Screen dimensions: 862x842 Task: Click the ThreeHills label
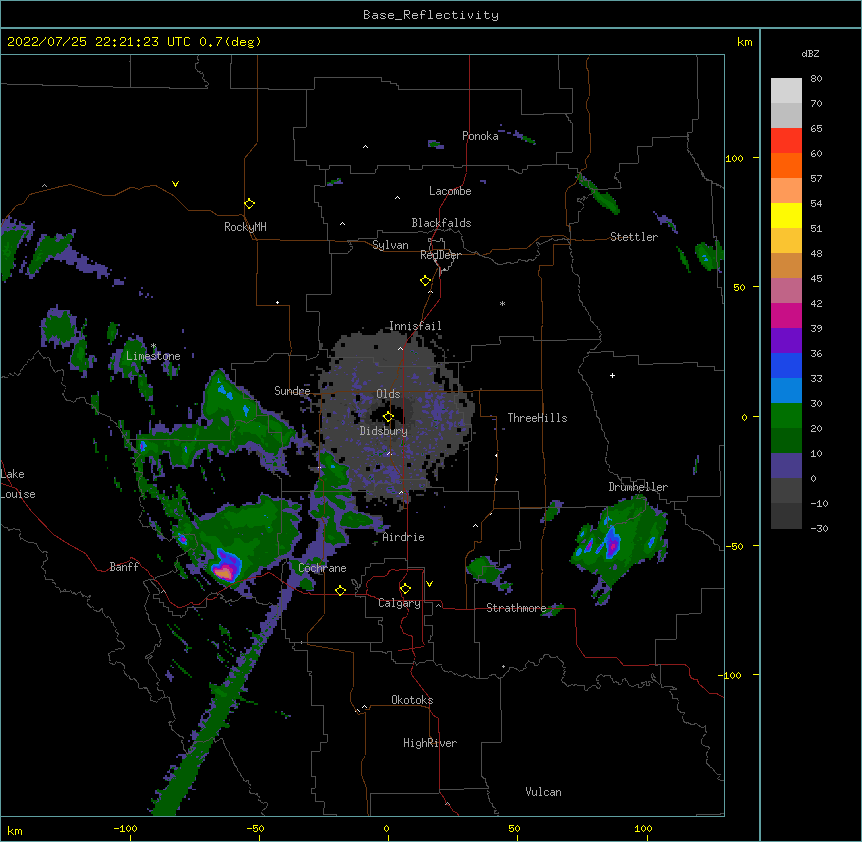point(537,418)
